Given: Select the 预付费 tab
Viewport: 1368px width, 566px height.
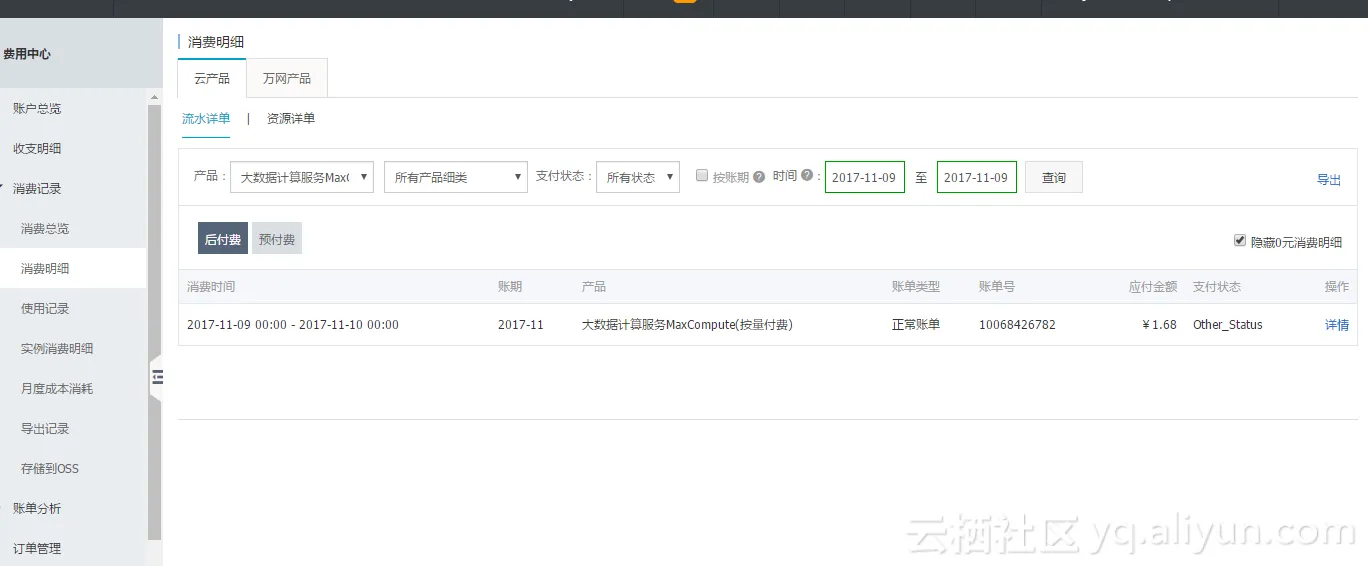Looking at the screenshot, I should point(277,239).
